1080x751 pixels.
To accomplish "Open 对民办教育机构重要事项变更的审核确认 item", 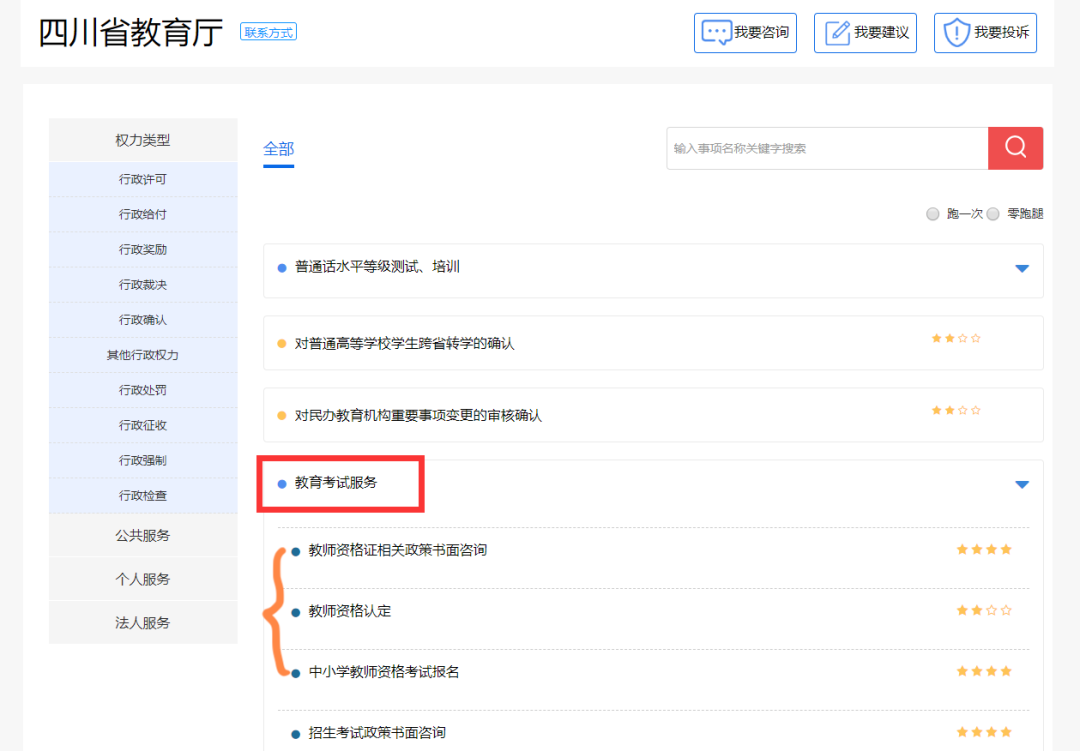I will (x=418, y=415).
